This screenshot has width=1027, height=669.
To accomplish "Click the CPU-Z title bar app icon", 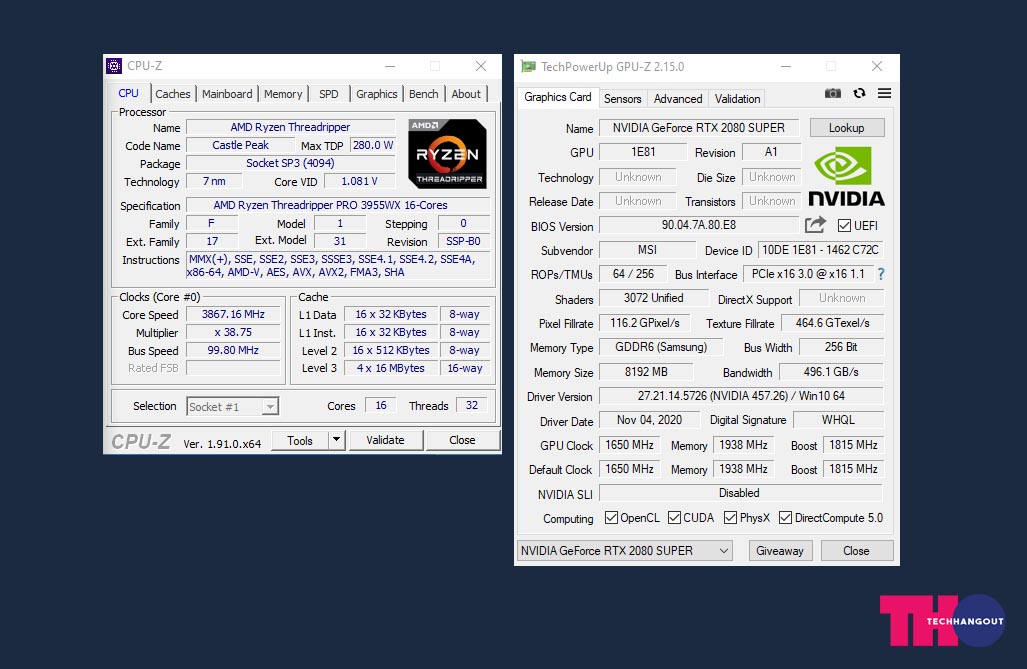I will tap(114, 66).
